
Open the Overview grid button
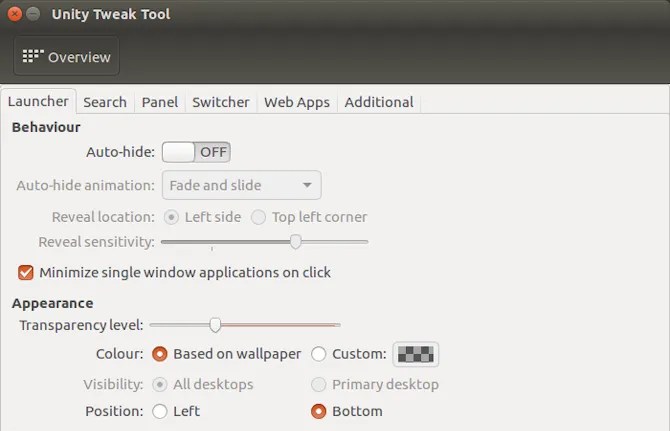pyautogui.click(x=66, y=56)
